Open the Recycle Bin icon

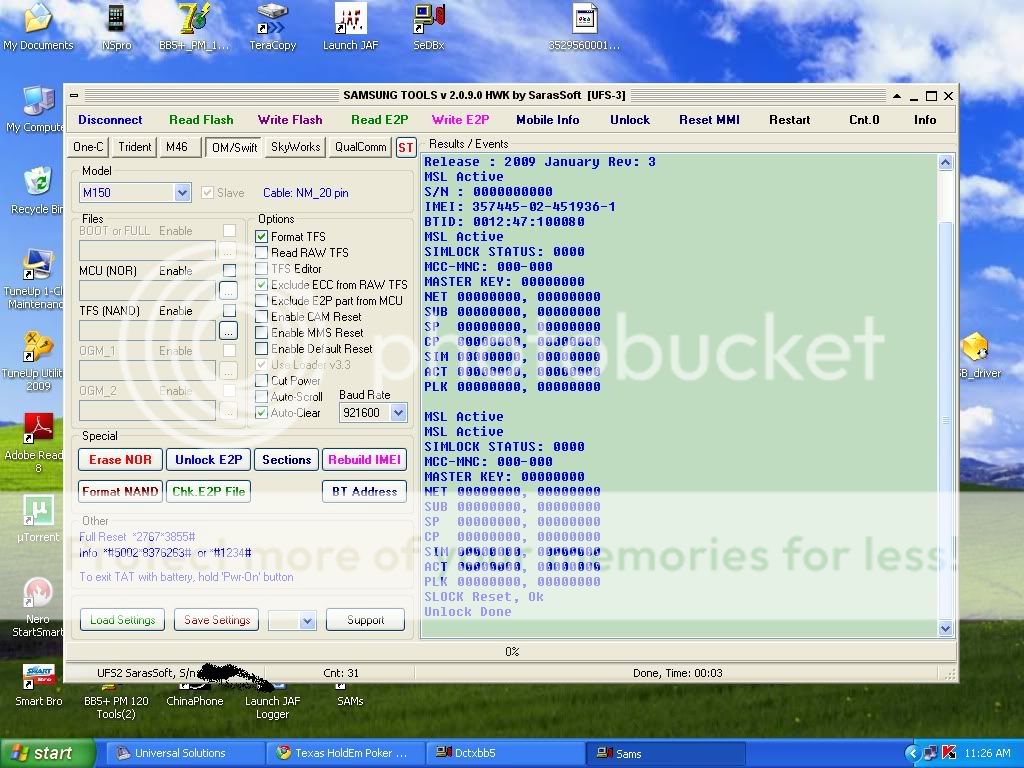(x=37, y=189)
